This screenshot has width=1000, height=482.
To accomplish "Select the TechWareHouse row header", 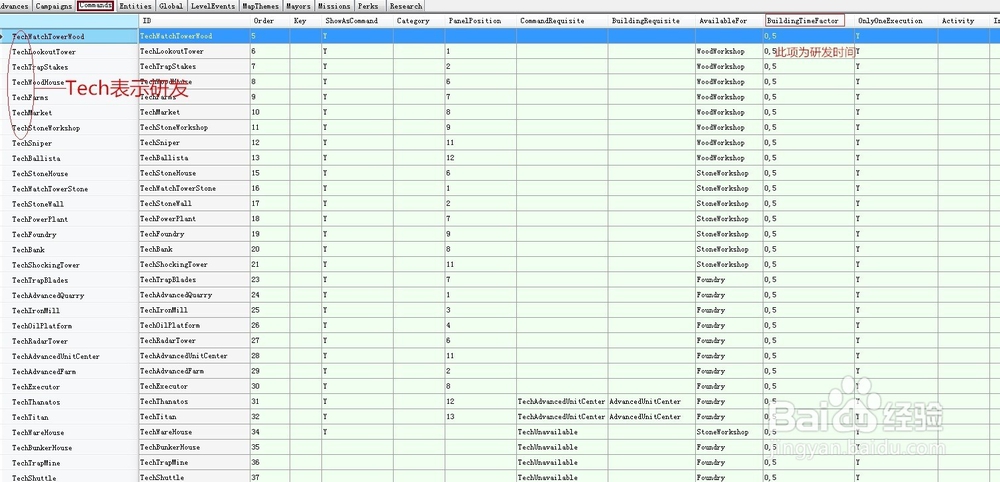I will tap(69, 432).
